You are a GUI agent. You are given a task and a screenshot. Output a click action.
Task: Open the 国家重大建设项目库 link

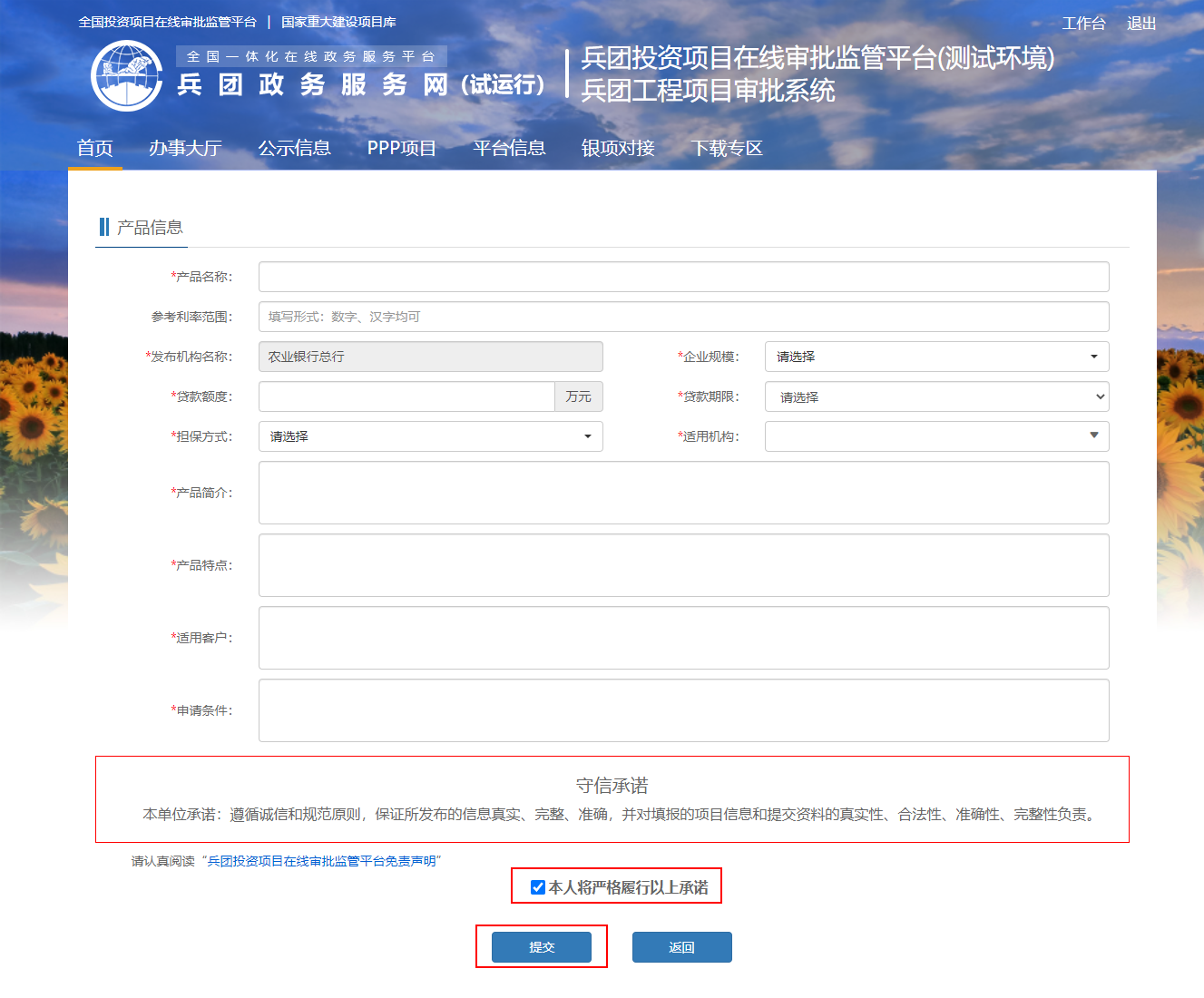[x=338, y=22]
